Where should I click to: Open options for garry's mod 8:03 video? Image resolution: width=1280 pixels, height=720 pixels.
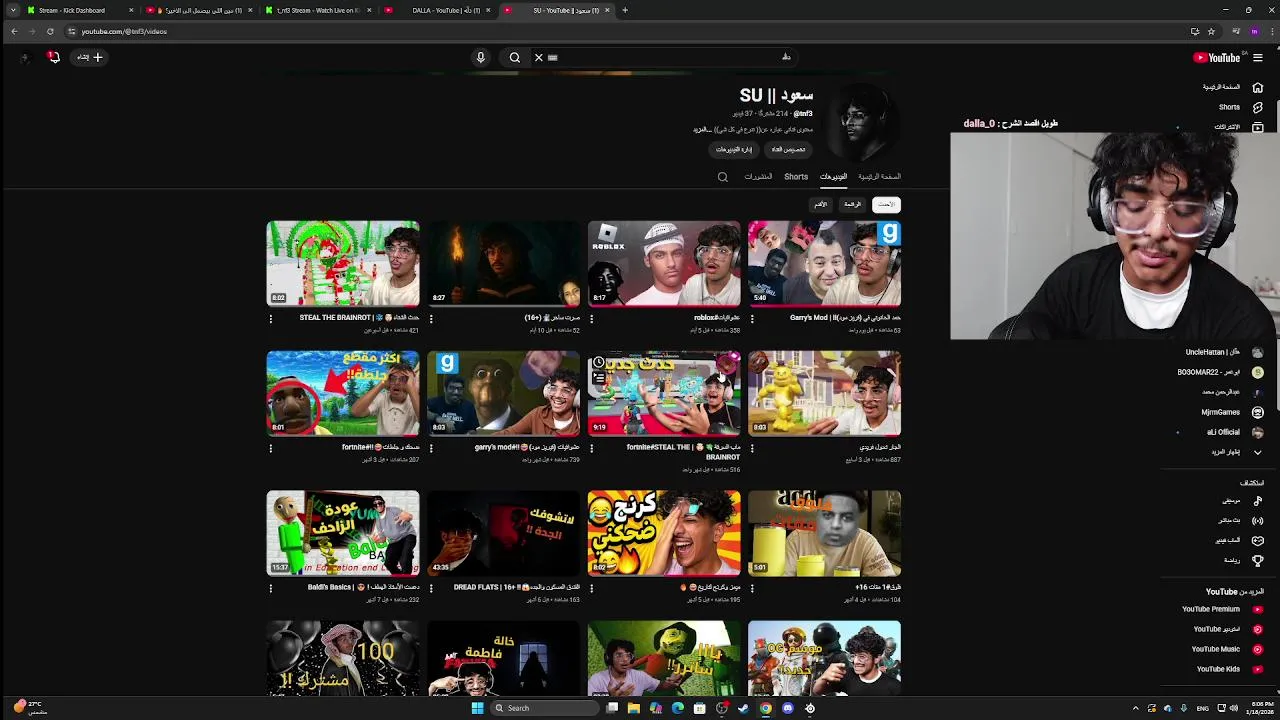click(431, 449)
